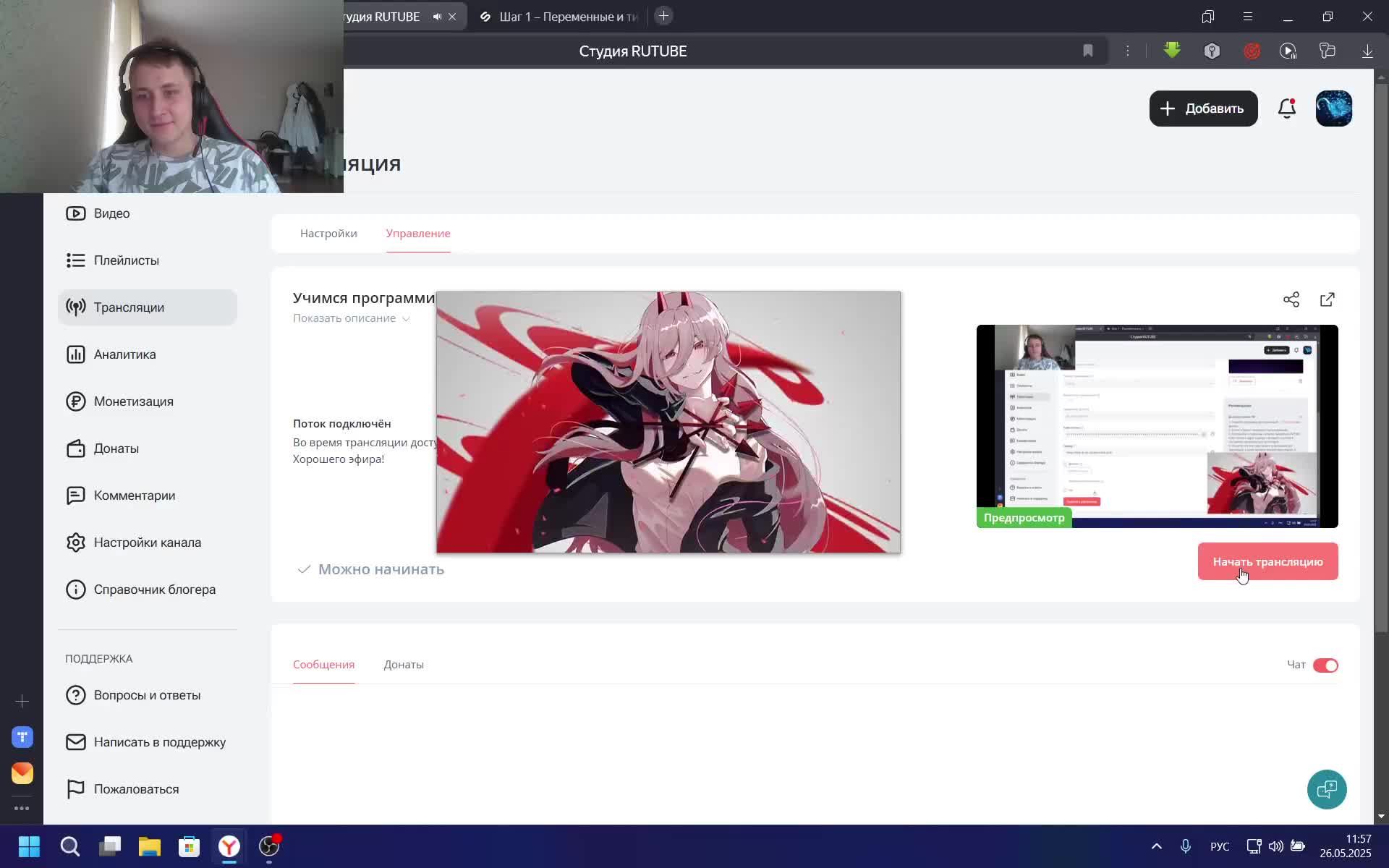Switch to the Донаты messages tab

click(x=404, y=665)
